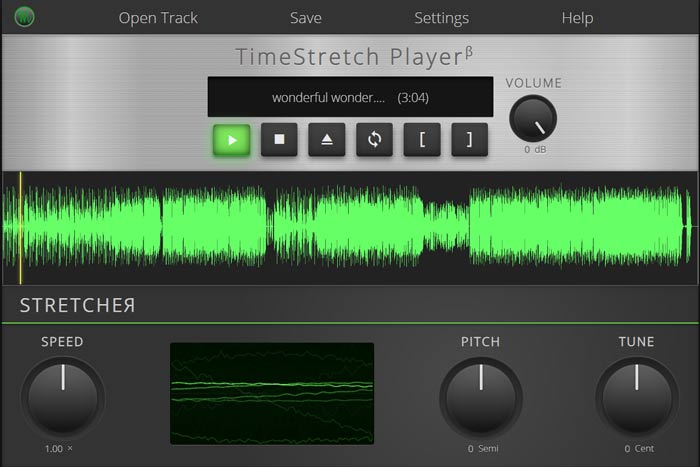Open the Settings menu

(x=441, y=18)
